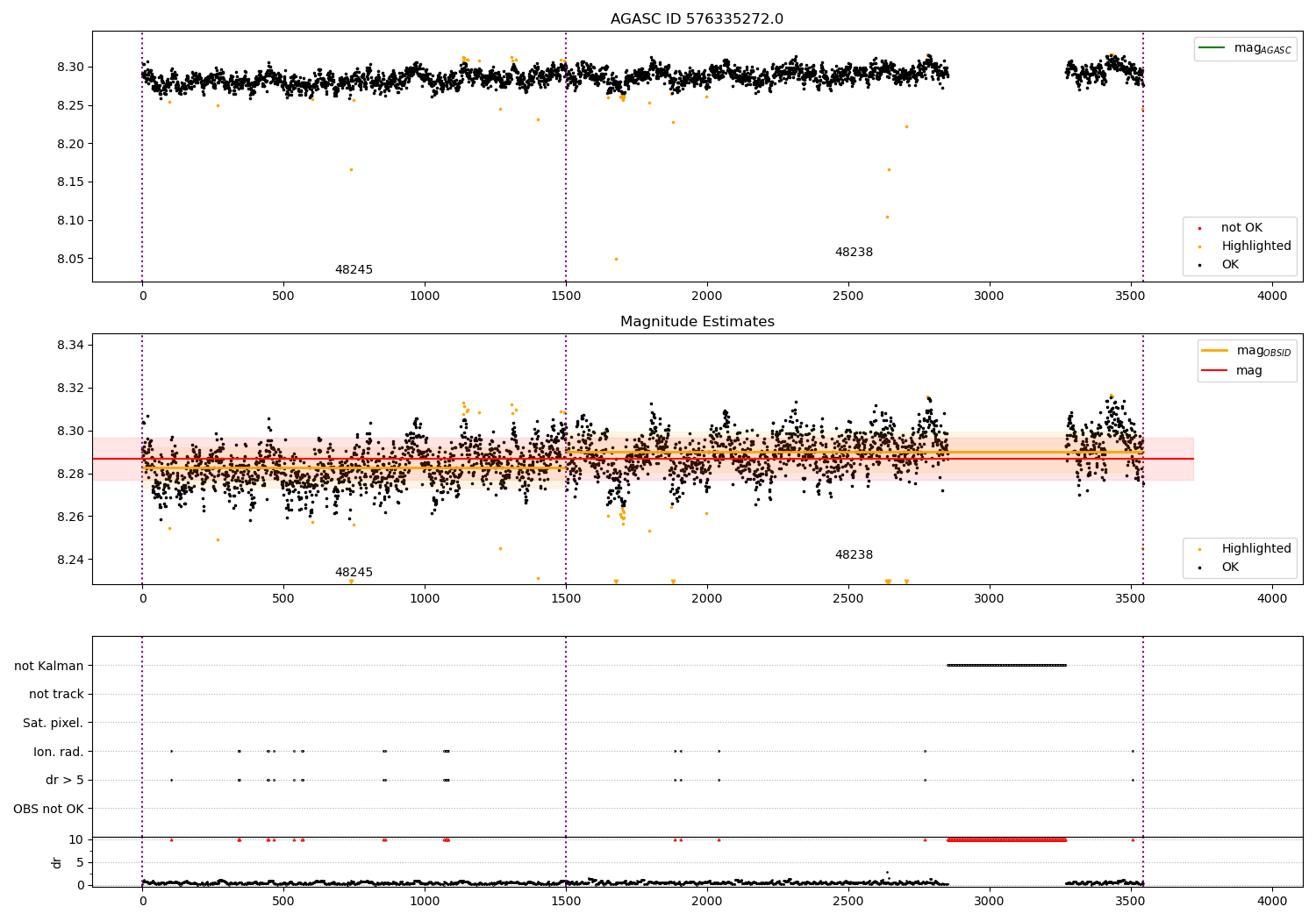Image resolution: width=1316 pixels, height=921 pixels.
Task: Click the rotated 'dr' y-axis label
Action: coord(57,862)
